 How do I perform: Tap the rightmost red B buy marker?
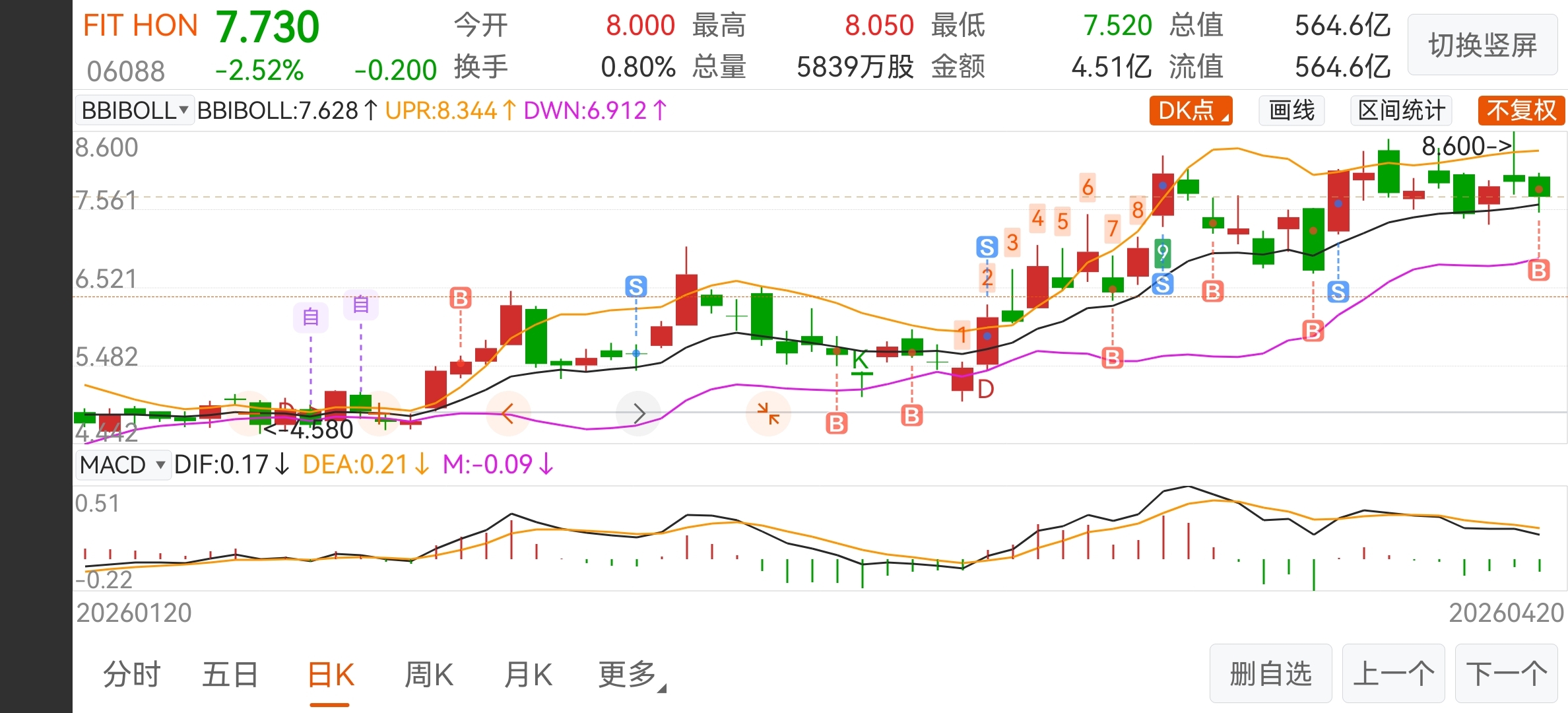(x=1538, y=270)
